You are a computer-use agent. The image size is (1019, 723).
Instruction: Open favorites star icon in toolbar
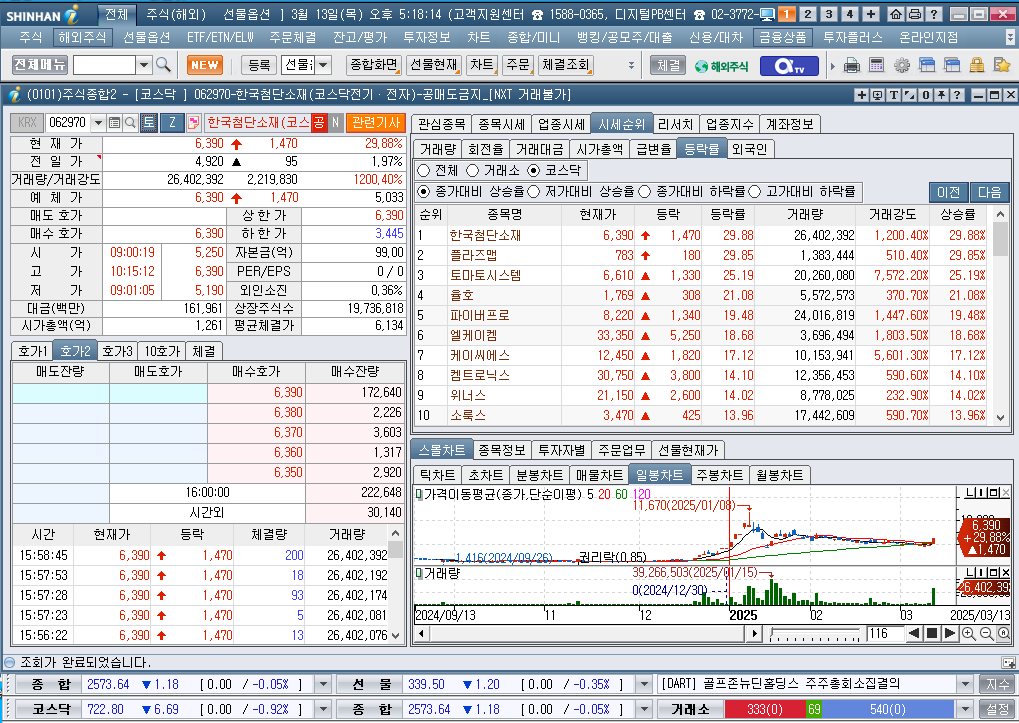(x=1001, y=65)
